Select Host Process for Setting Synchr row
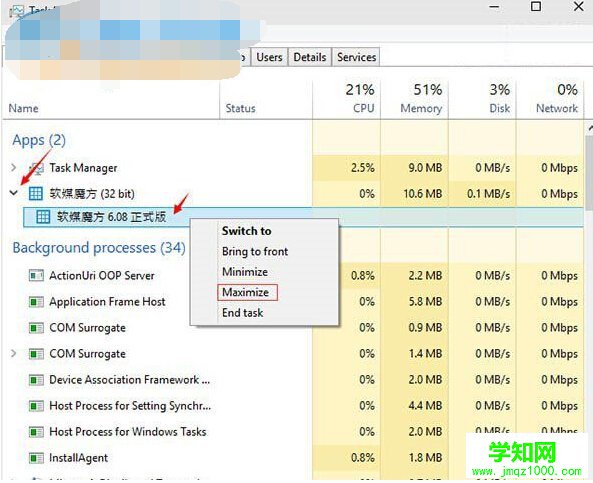593x483 pixels. coord(130,406)
